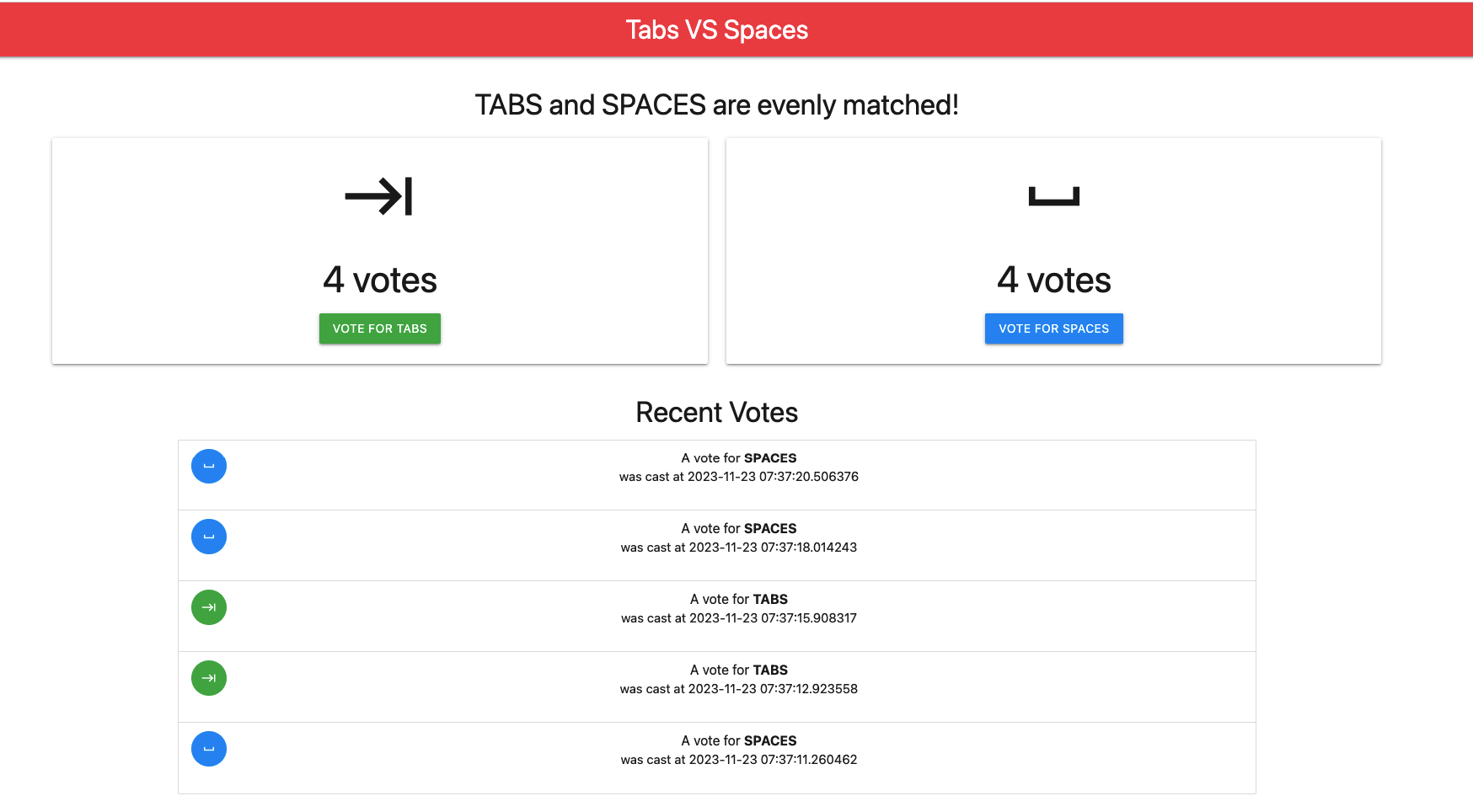
Task: Click the timestamp 07:37:20.506376 in recent votes
Action: tap(773, 477)
